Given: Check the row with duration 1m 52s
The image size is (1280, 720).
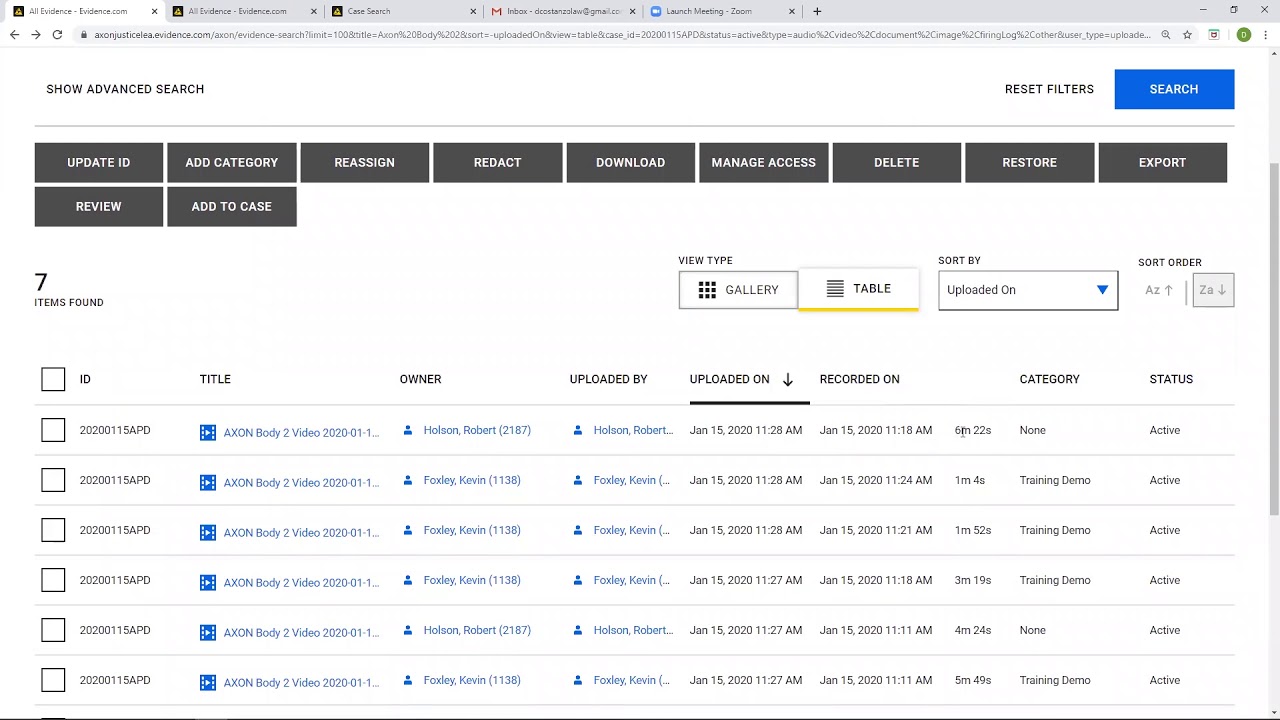Looking at the screenshot, I should (53, 530).
